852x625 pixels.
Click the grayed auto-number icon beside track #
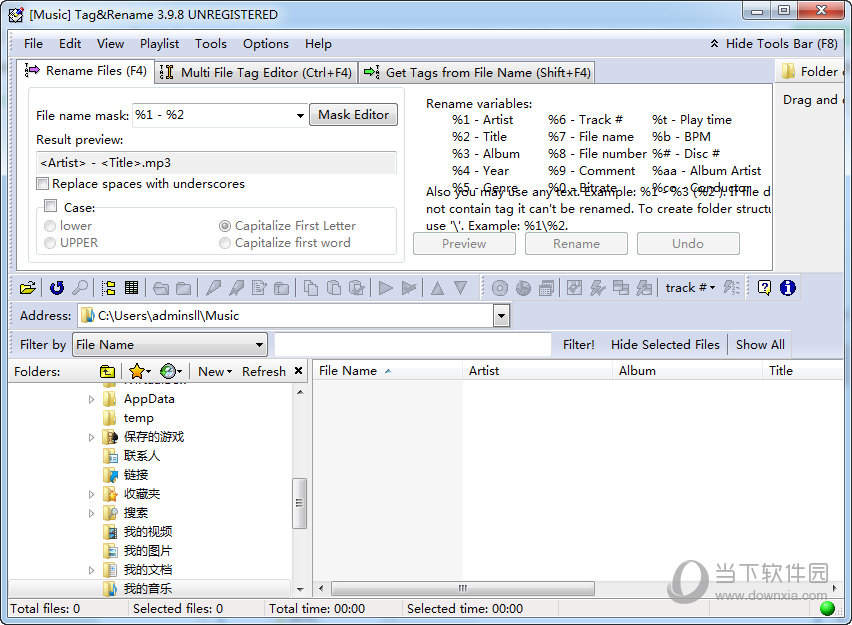tap(731, 288)
